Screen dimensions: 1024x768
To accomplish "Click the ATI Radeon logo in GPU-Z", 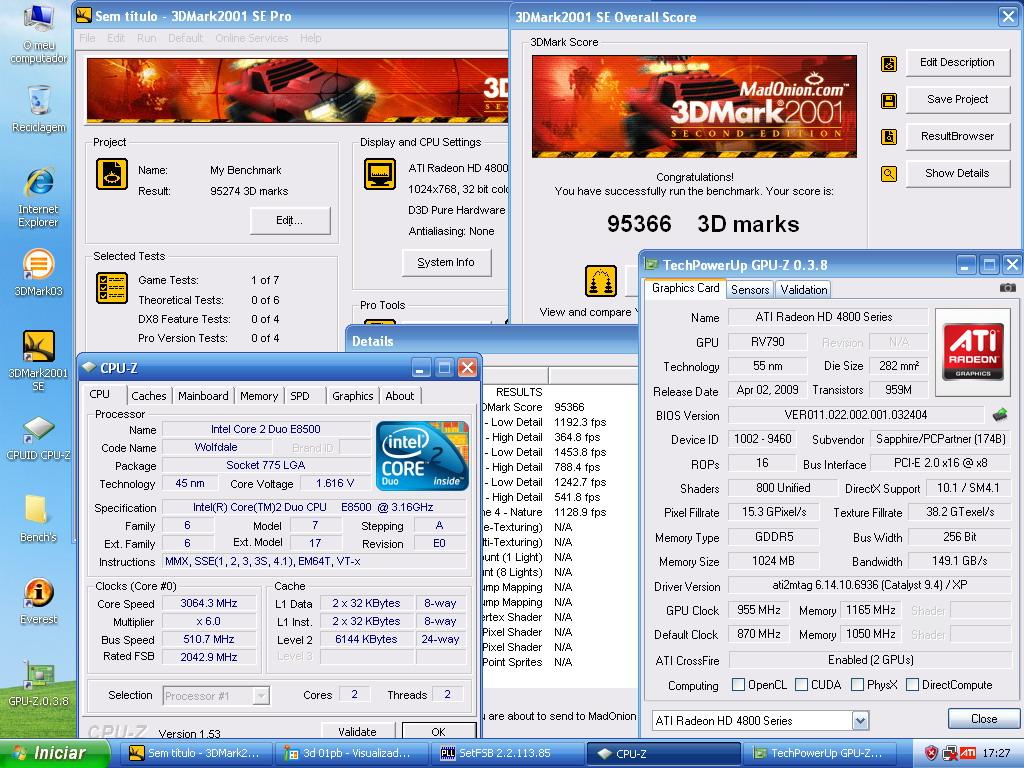I will 973,352.
